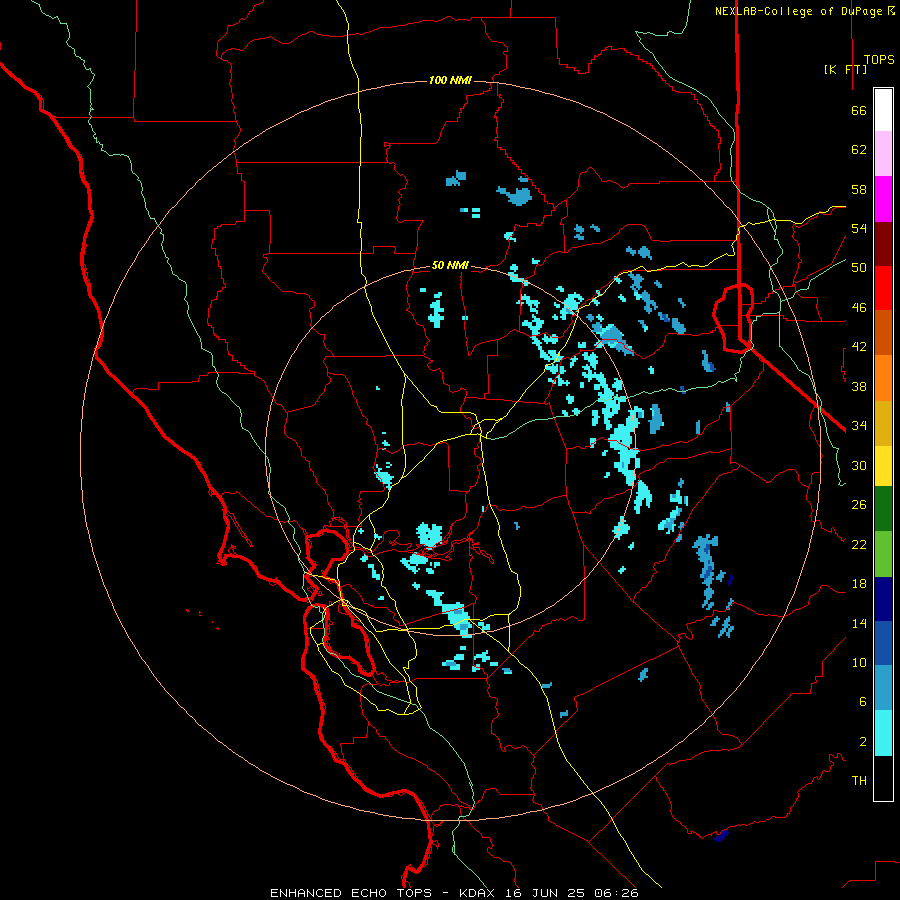Click the "NEXLAB-College of DuPage" credit text
The image size is (900, 900).
[x=798, y=11]
